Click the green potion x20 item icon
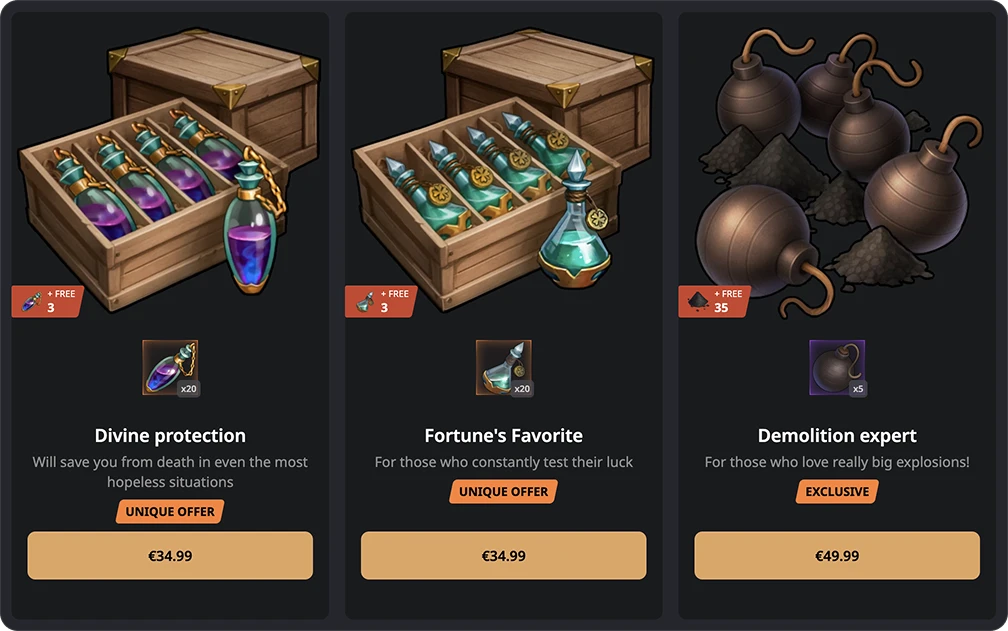This screenshot has height=631, width=1008. 503,368
